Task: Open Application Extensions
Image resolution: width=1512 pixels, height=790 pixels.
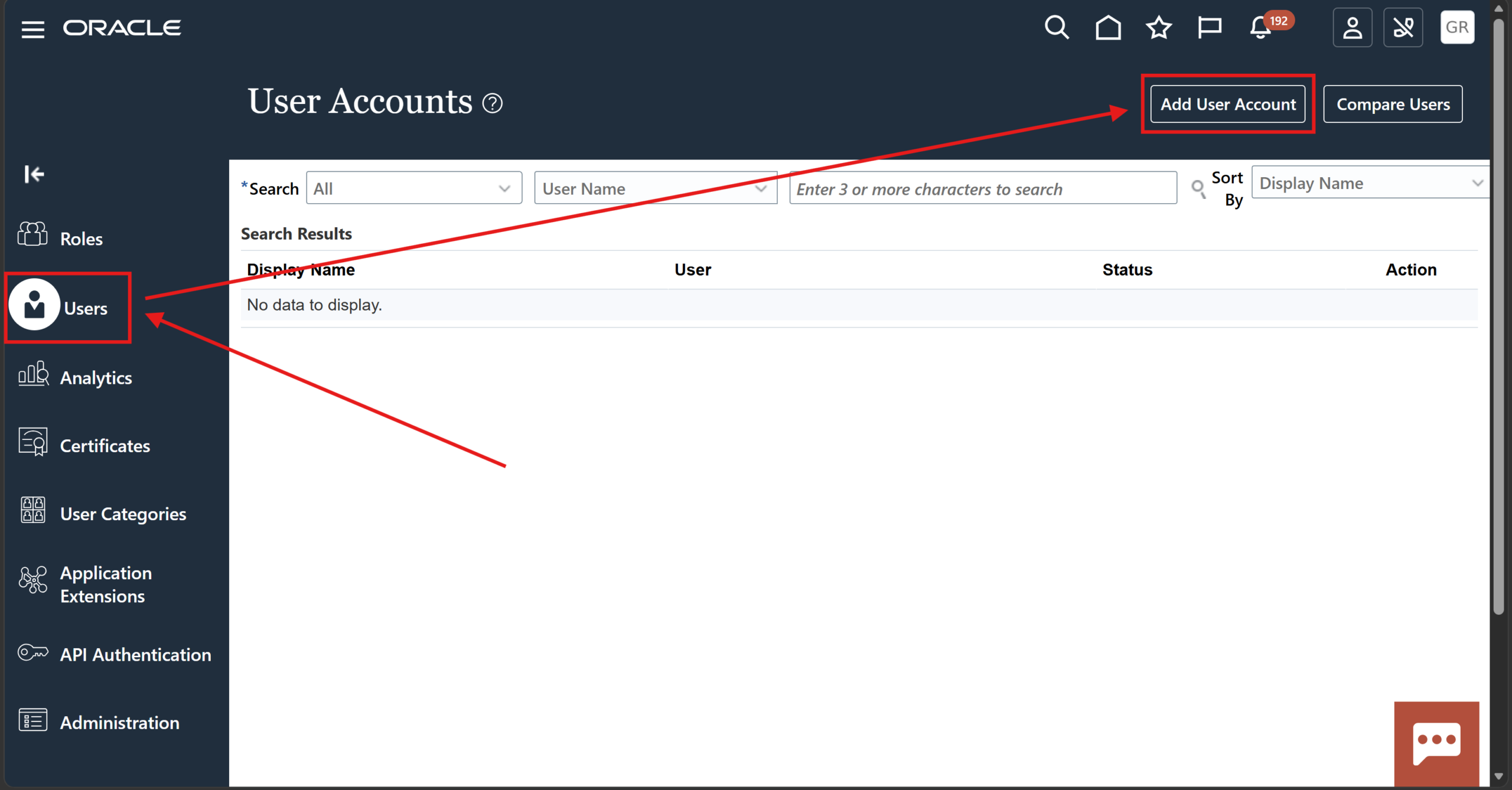Action: [x=106, y=585]
